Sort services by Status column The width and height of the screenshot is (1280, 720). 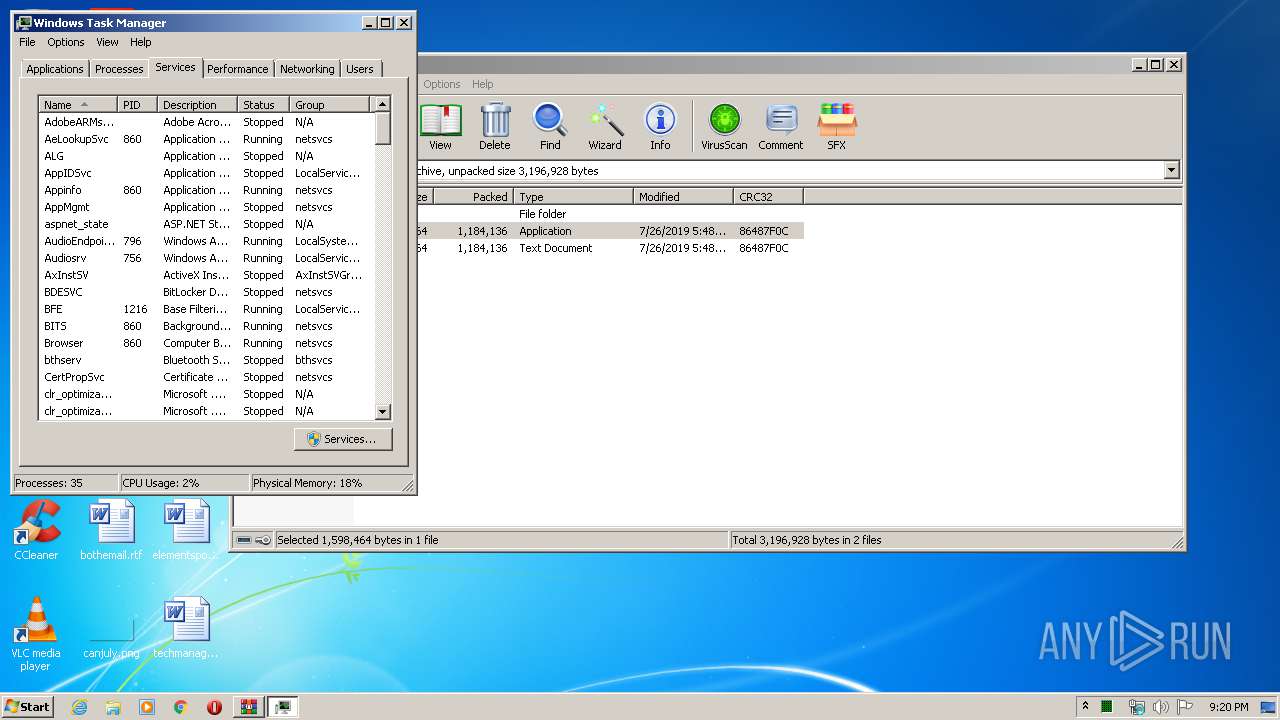click(264, 105)
